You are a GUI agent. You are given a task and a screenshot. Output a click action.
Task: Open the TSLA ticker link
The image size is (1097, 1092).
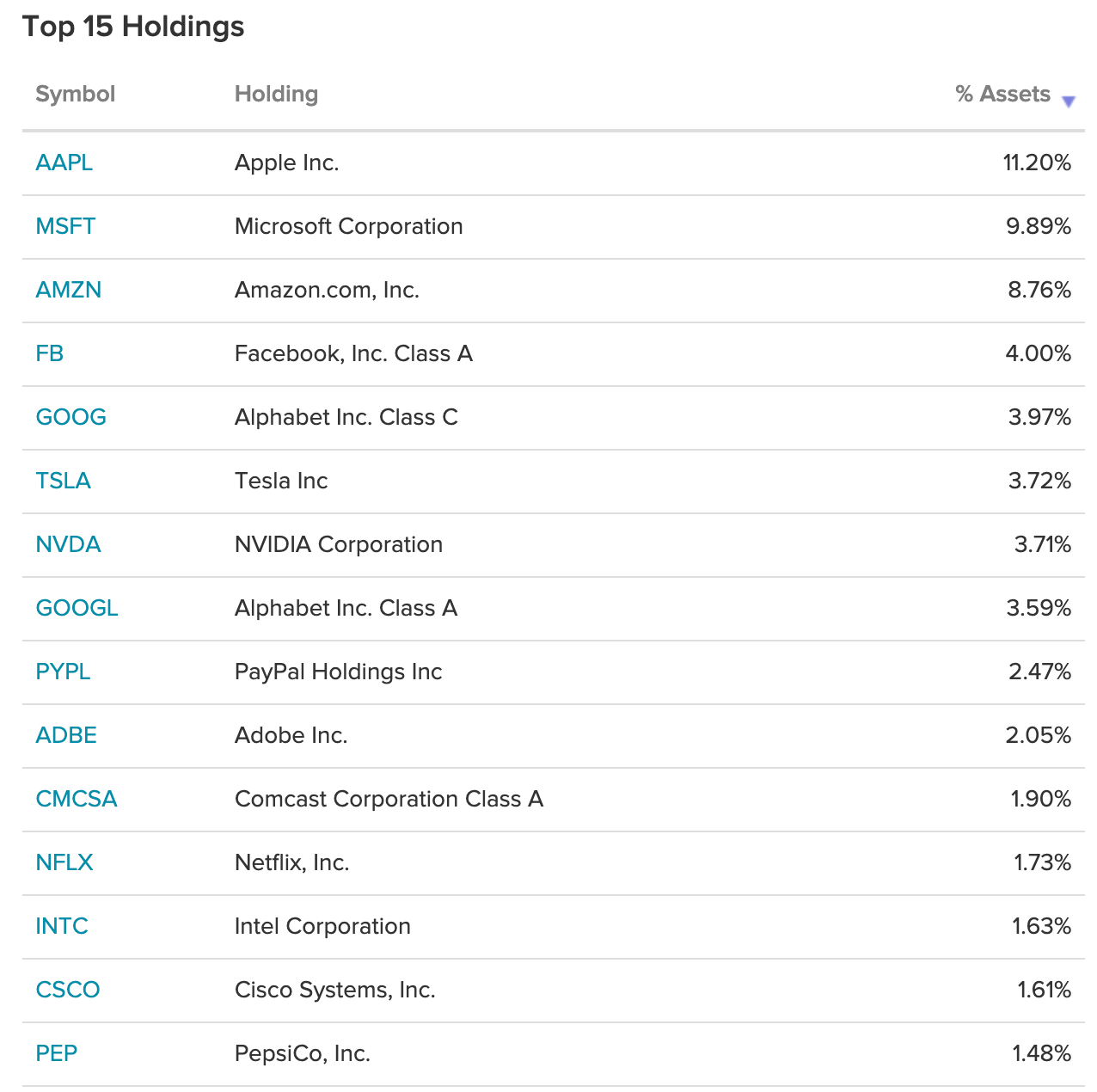click(64, 481)
